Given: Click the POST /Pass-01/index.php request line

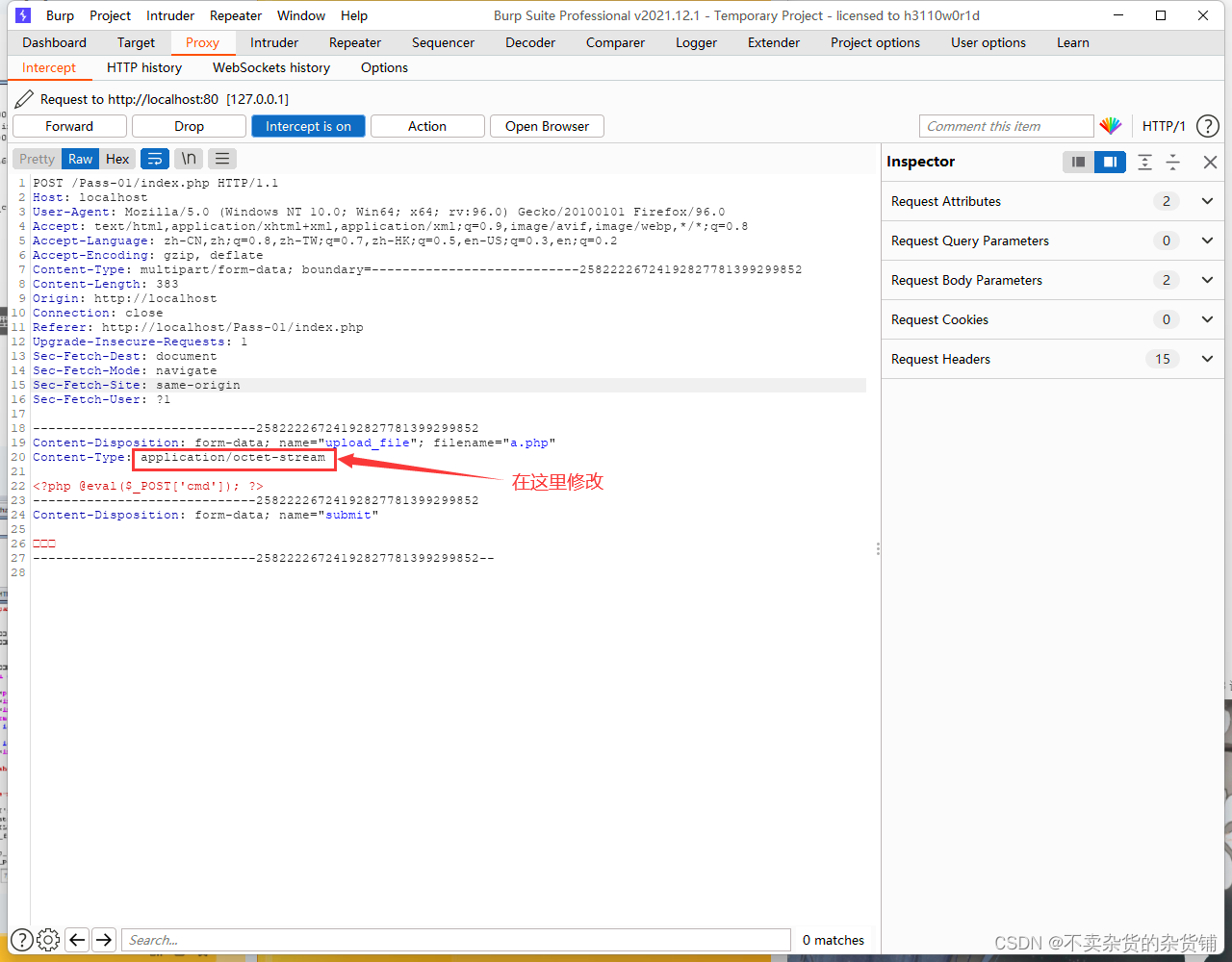Looking at the screenshot, I should [x=156, y=183].
